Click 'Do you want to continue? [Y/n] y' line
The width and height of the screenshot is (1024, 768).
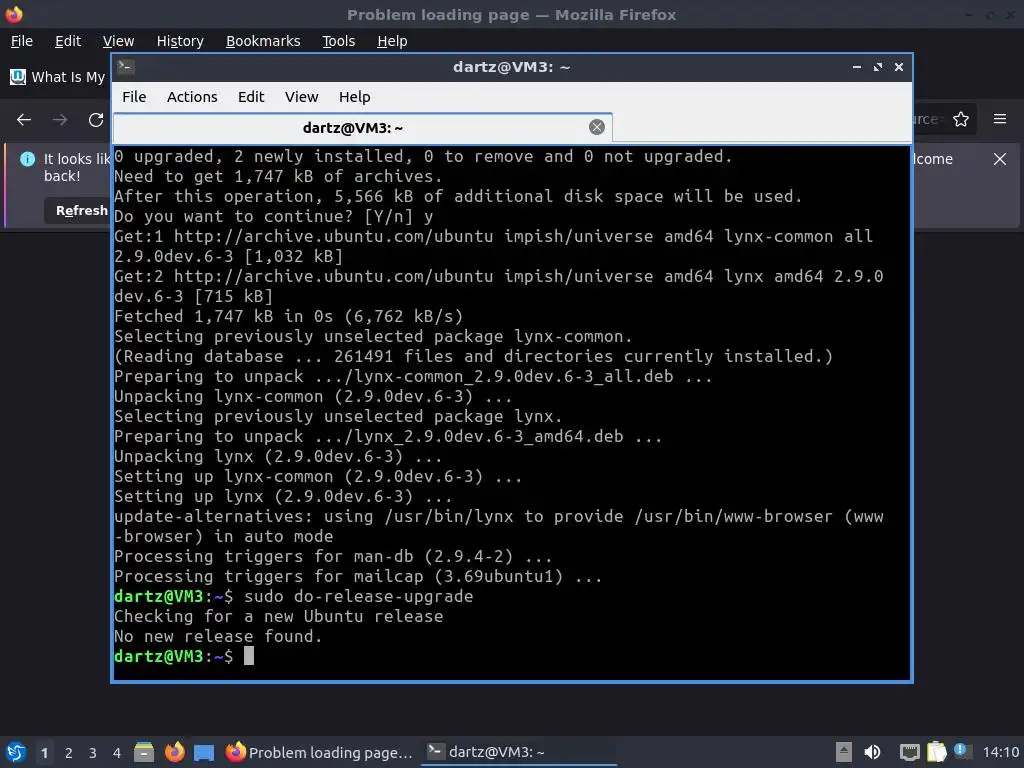coord(273,216)
